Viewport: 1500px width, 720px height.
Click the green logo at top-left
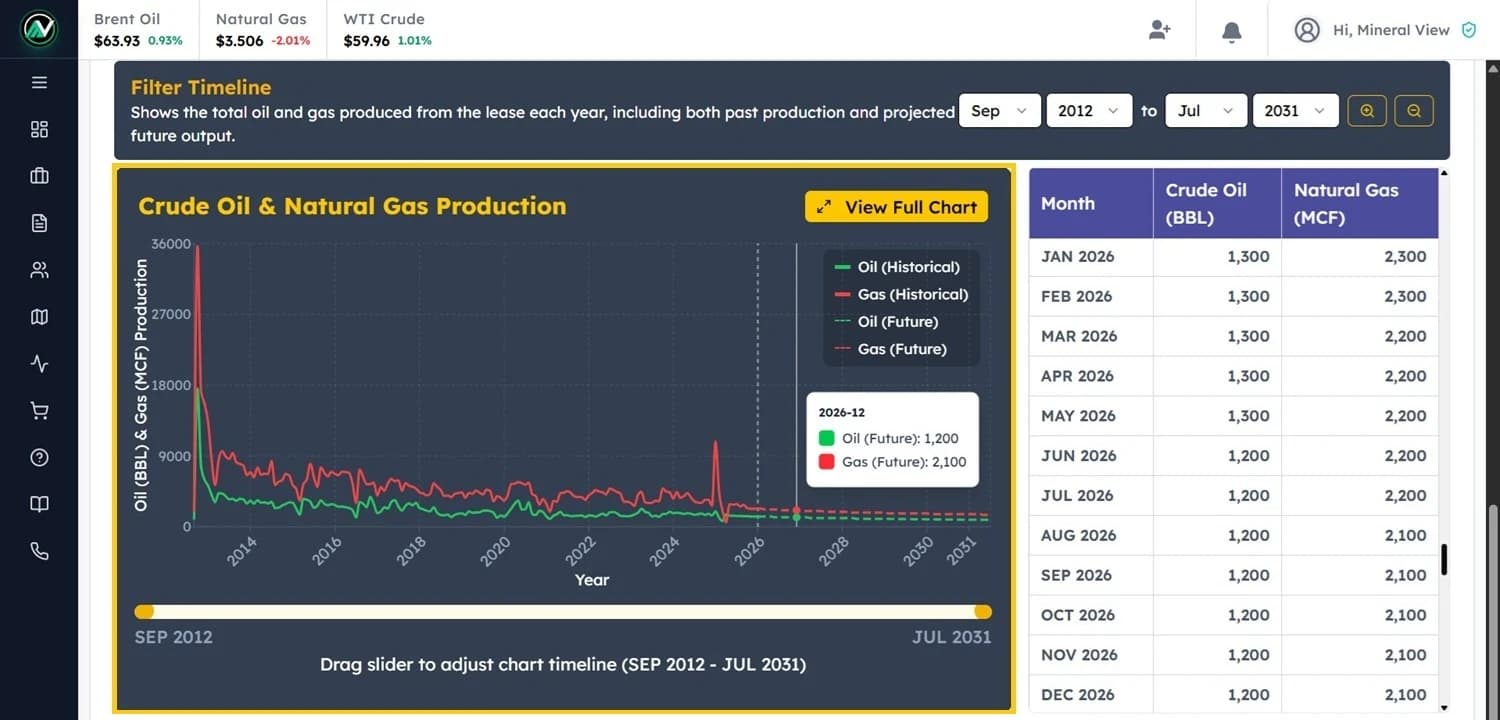click(39, 29)
